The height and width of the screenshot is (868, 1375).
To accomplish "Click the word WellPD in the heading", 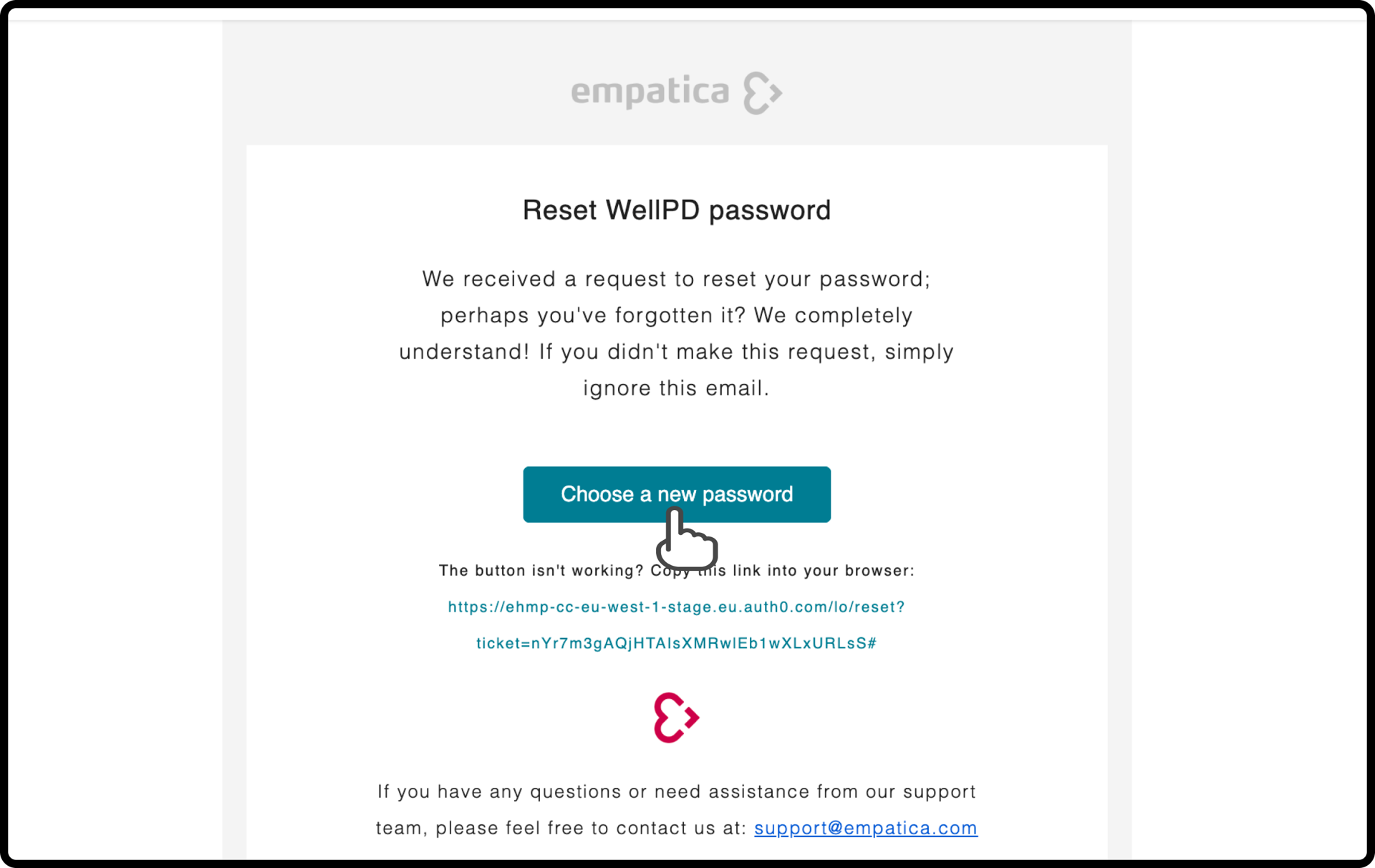I will pyautogui.click(x=652, y=211).
